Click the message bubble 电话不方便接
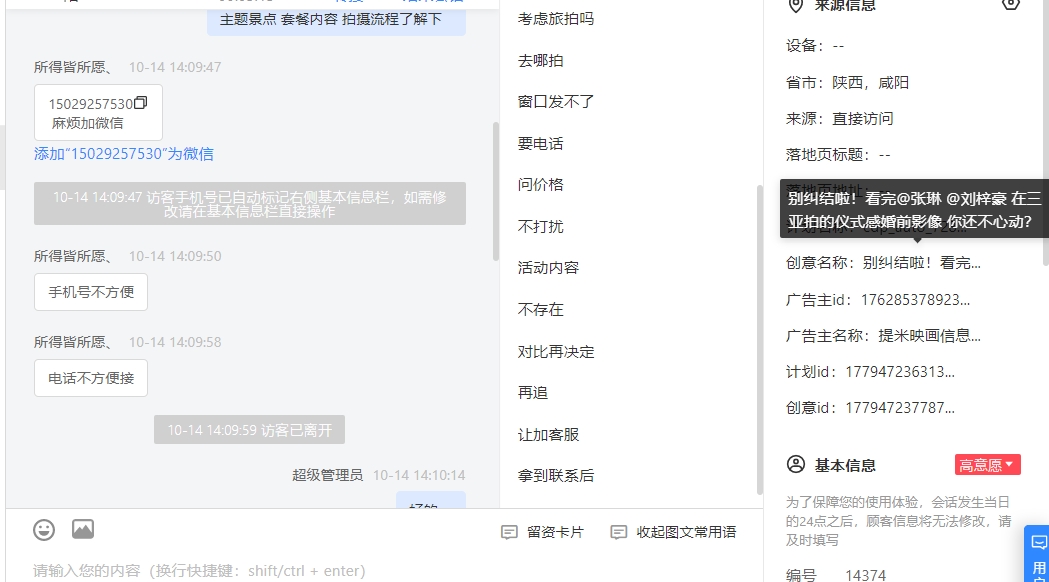 pos(91,379)
